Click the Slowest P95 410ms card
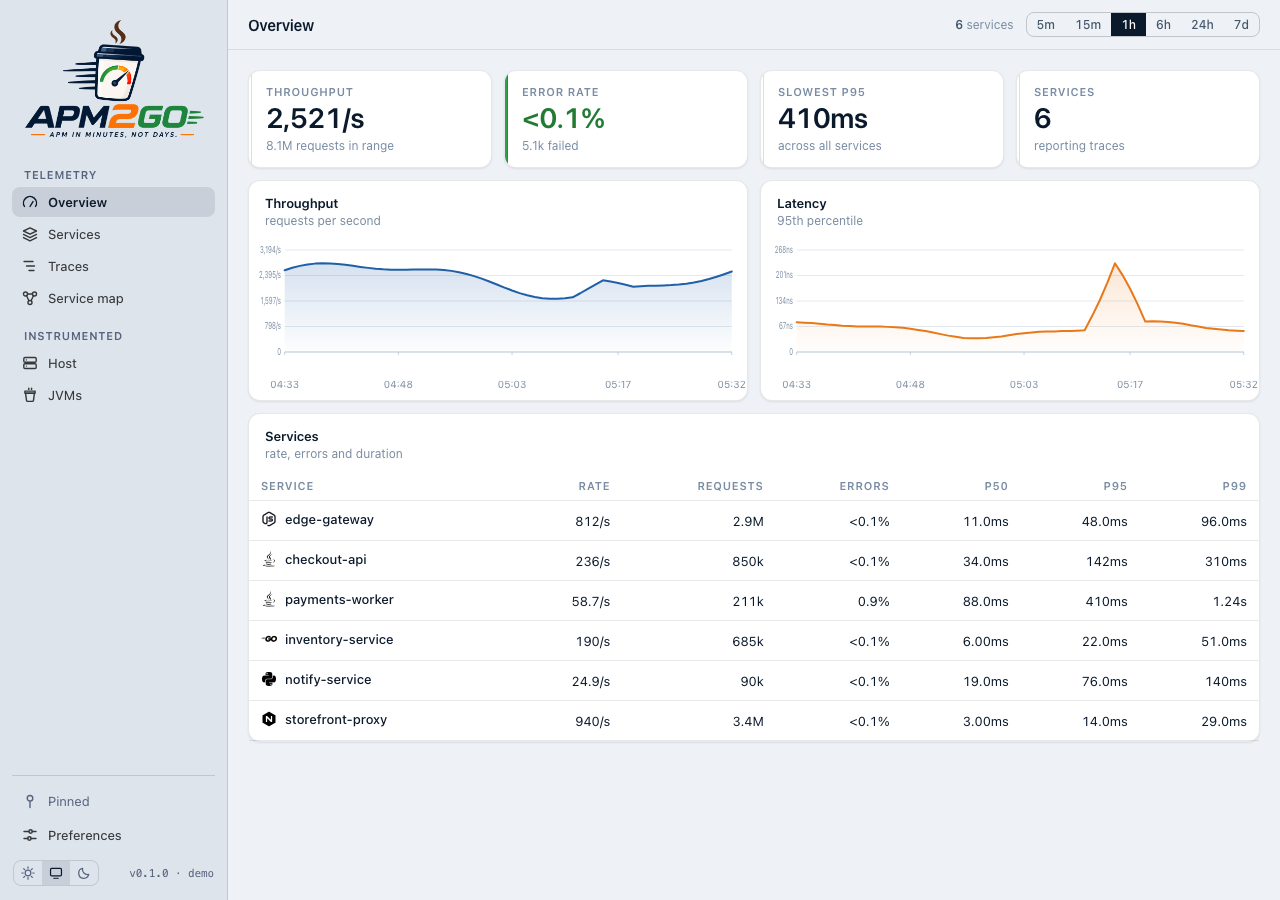 click(x=882, y=119)
